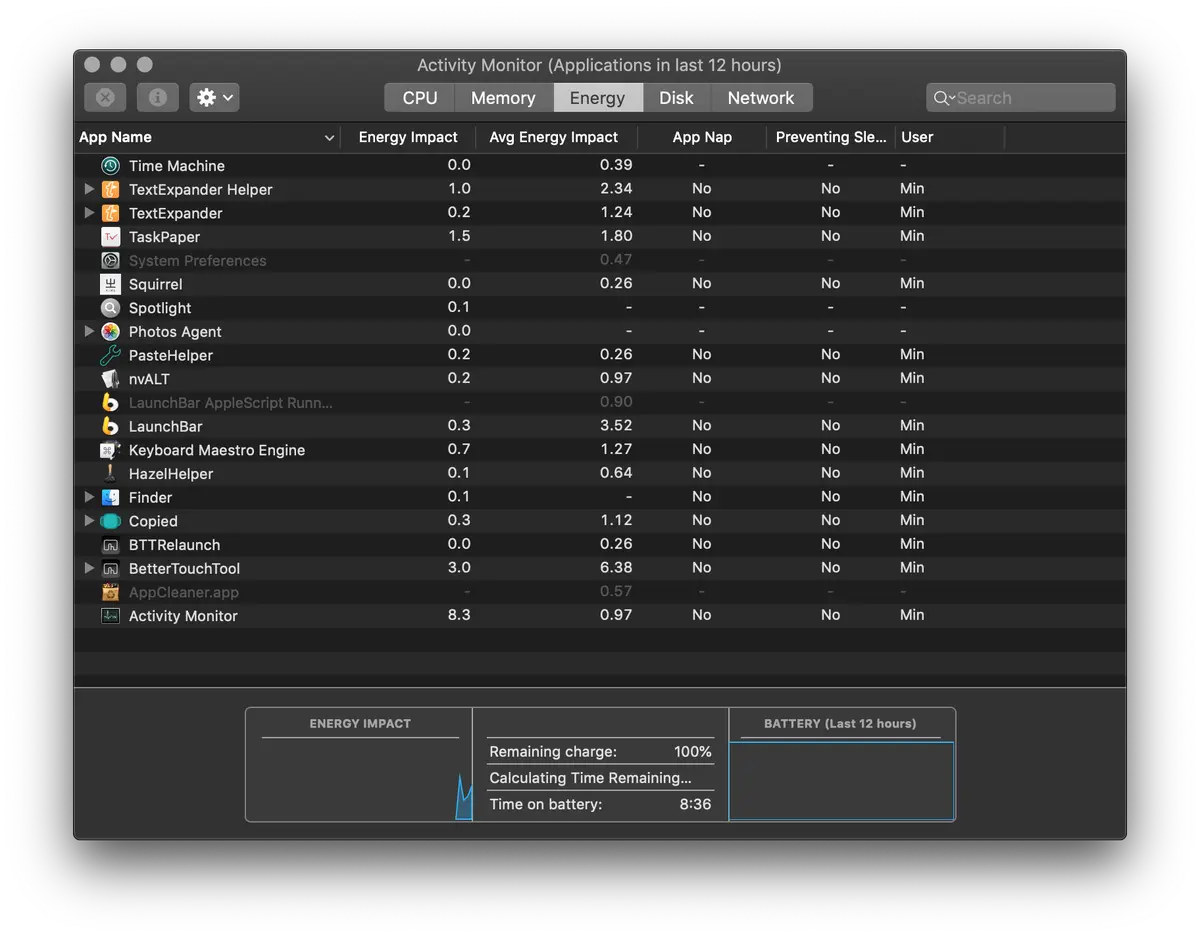Click the Finder face icon

point(111,497)
